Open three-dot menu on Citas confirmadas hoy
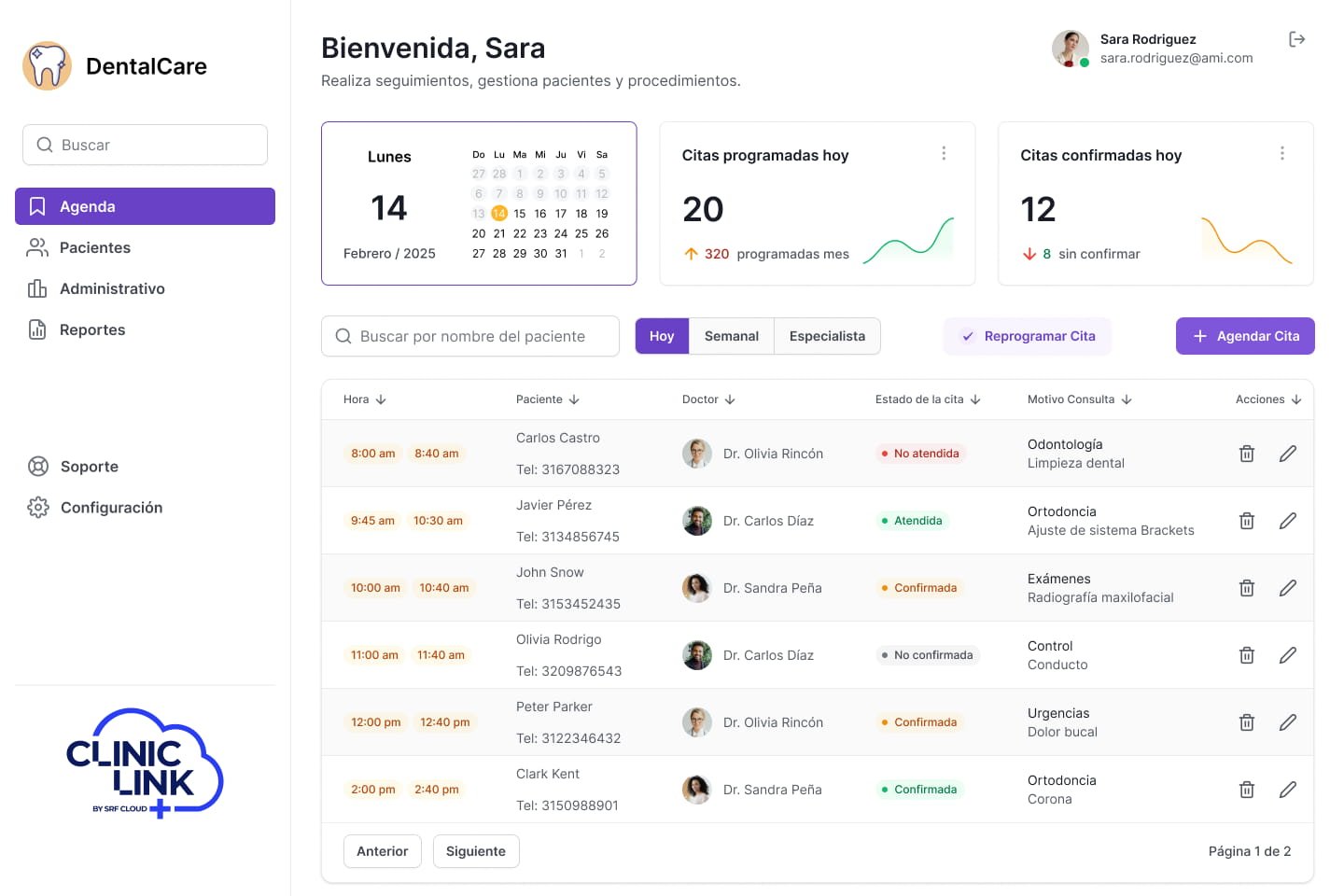The image size is (1344, 896). (1281, 153)
